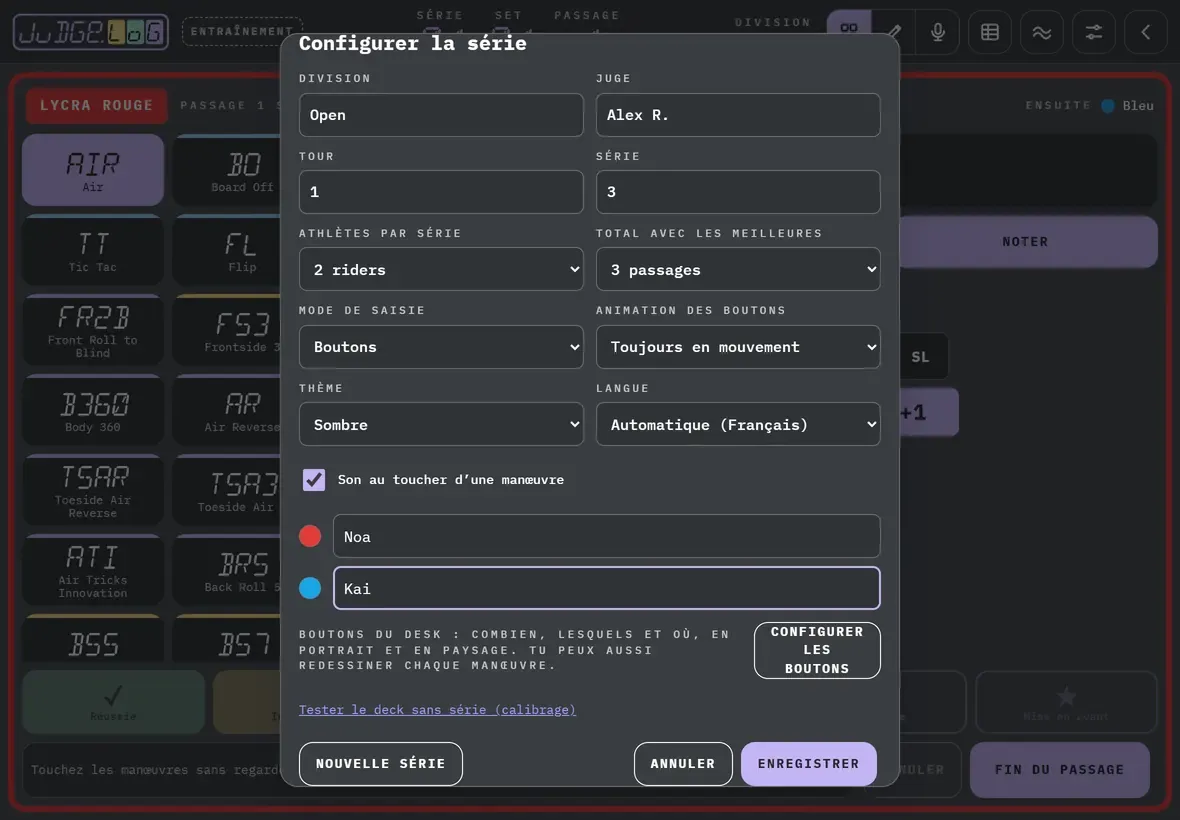Click the blue lycra color dot

pyautogui.click(x=310, y=588)
